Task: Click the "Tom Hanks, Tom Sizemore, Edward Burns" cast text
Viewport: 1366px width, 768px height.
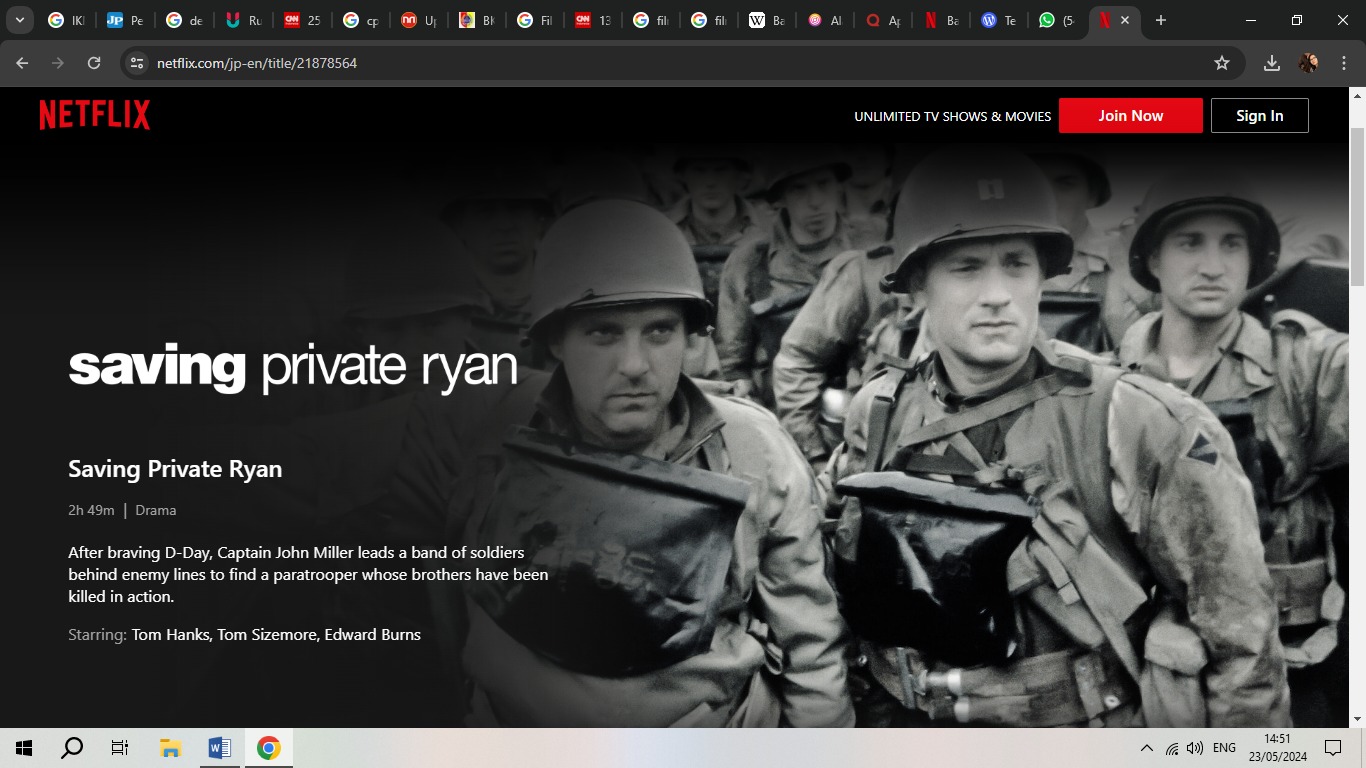Action: click(x=276, y=635)
